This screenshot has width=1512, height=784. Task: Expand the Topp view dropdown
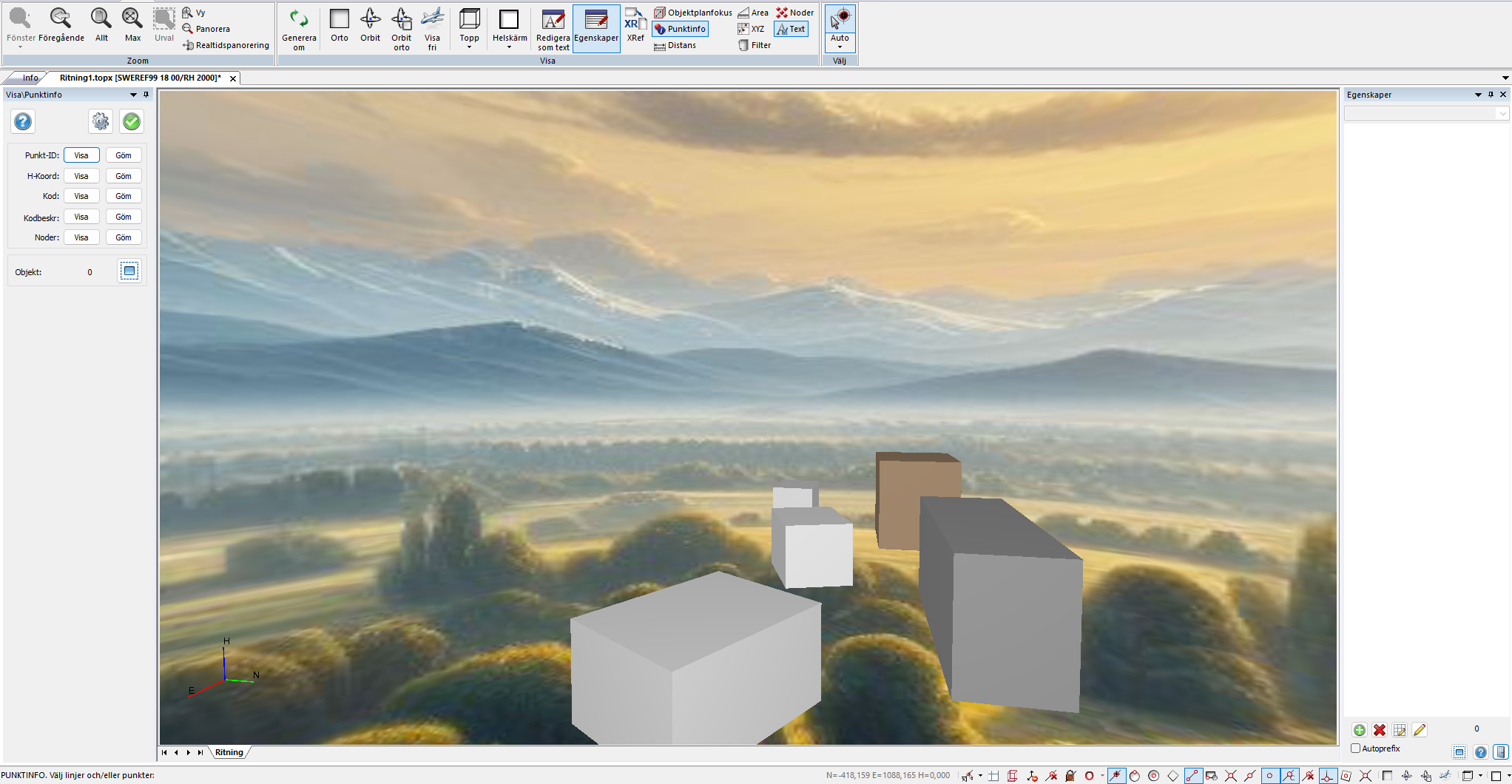[x=469, y=47]
